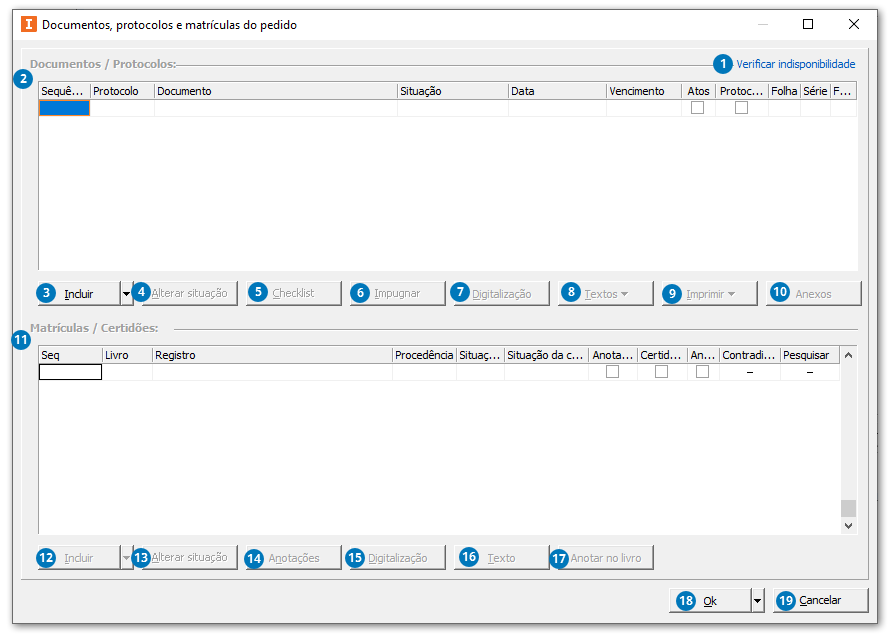Open the Textos dropdown menu
Image resolution: width=891 pixels, height=637 pixels.
604,293
